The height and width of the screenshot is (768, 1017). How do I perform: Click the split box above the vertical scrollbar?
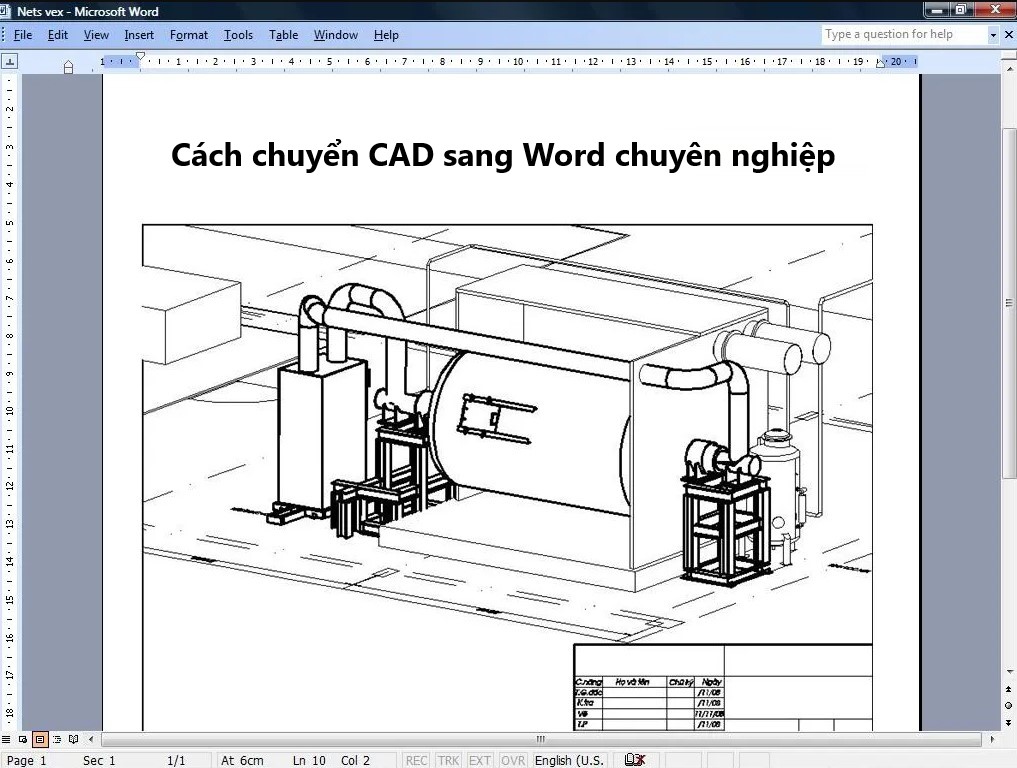(1009, 55)
